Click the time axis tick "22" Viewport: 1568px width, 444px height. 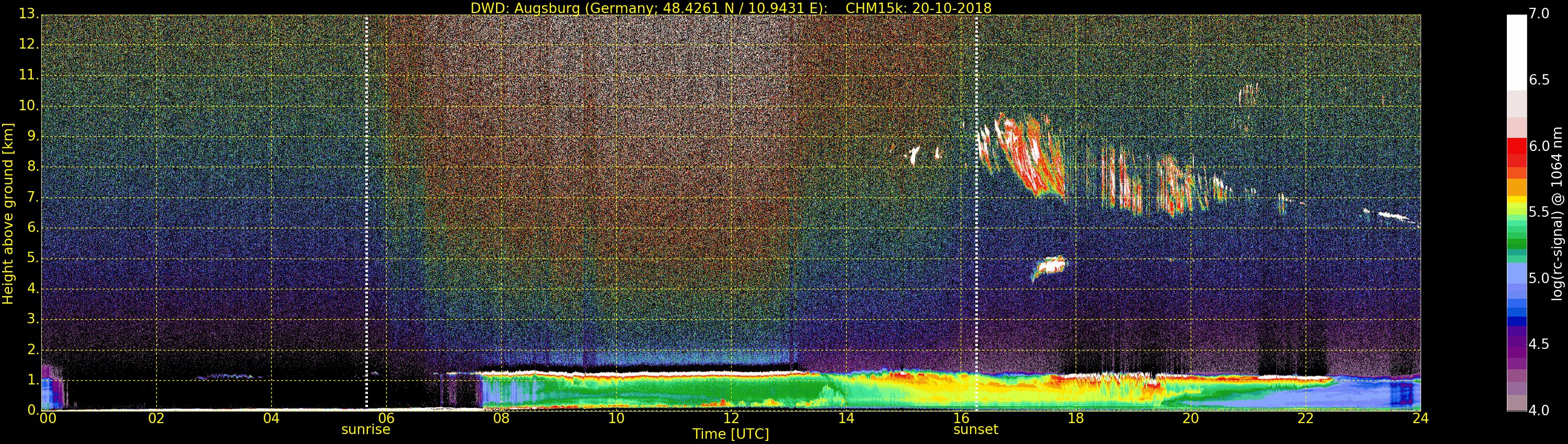[x=1306, y=418]
